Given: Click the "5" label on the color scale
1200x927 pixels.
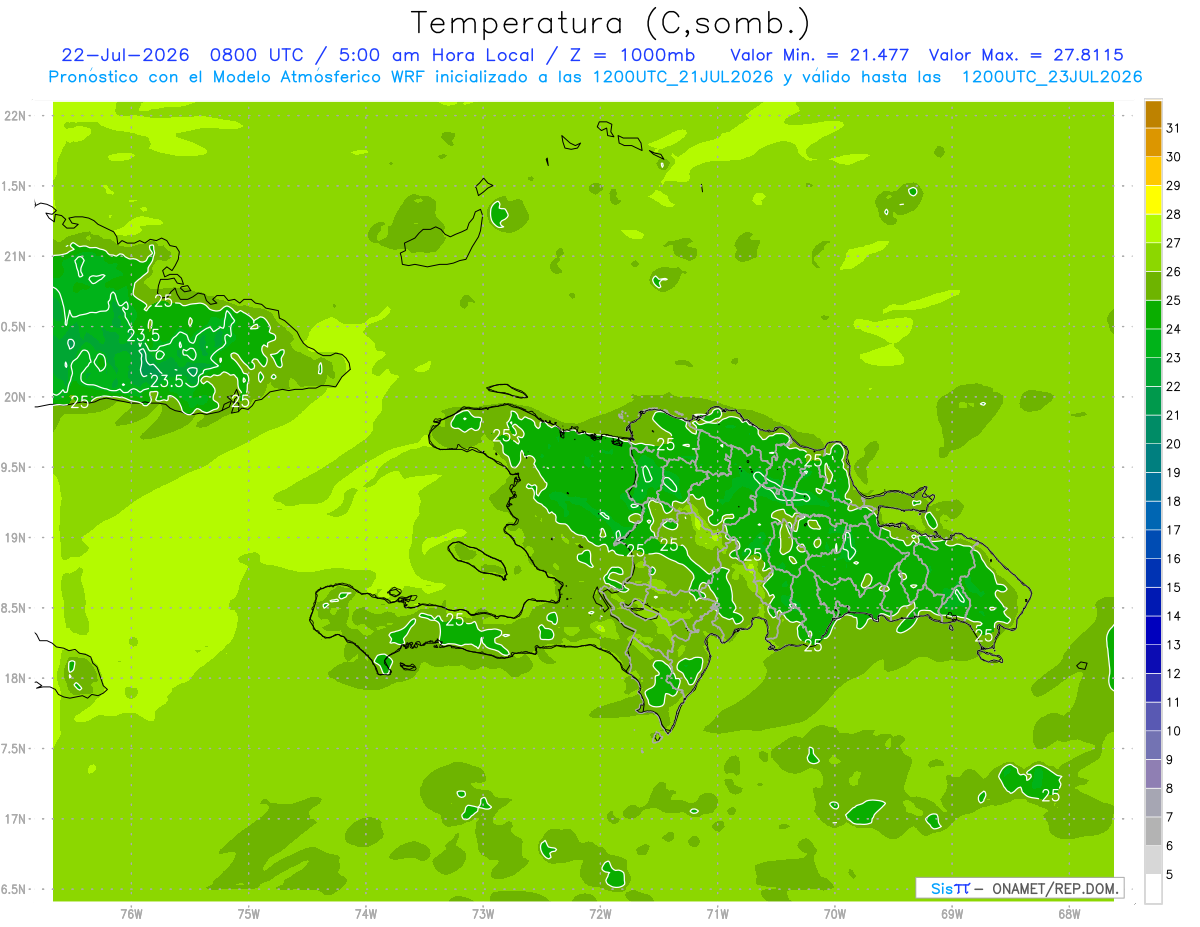Looking at the screenshot, I should 1170,875.
